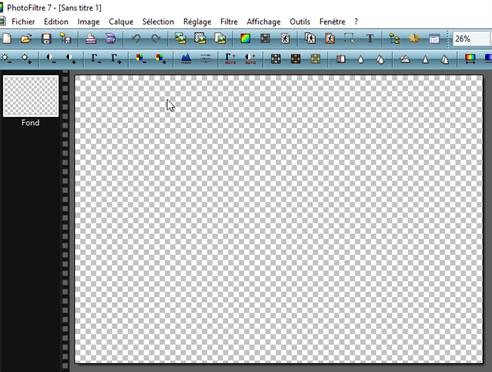Click the Save As icon

point(66,39)
